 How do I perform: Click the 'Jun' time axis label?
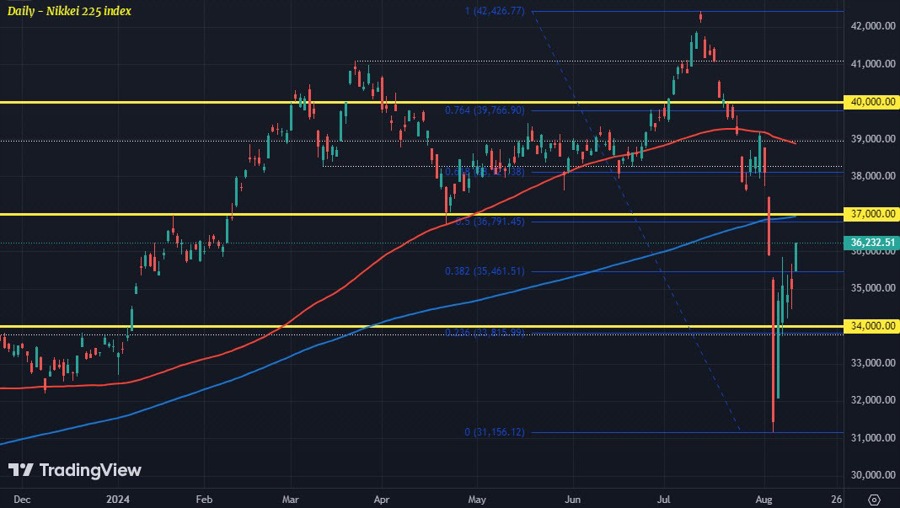point(573,499)
